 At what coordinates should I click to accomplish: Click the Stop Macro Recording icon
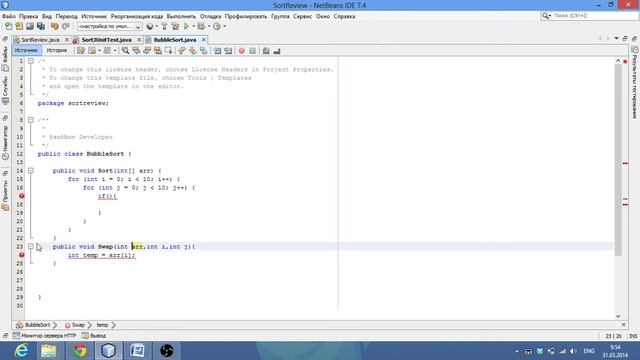252,51
